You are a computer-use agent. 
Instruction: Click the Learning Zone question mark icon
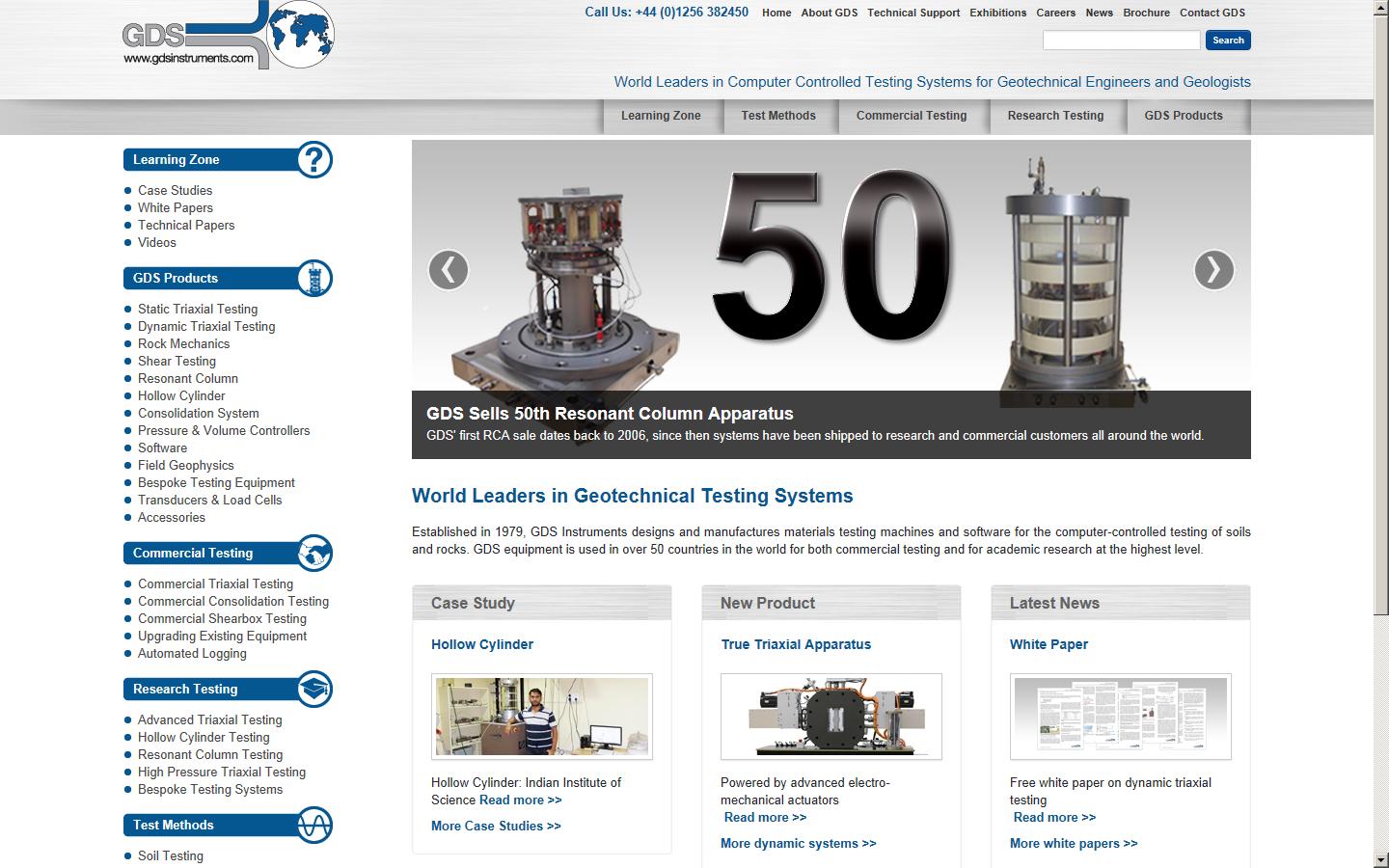(x=314, y=160)
